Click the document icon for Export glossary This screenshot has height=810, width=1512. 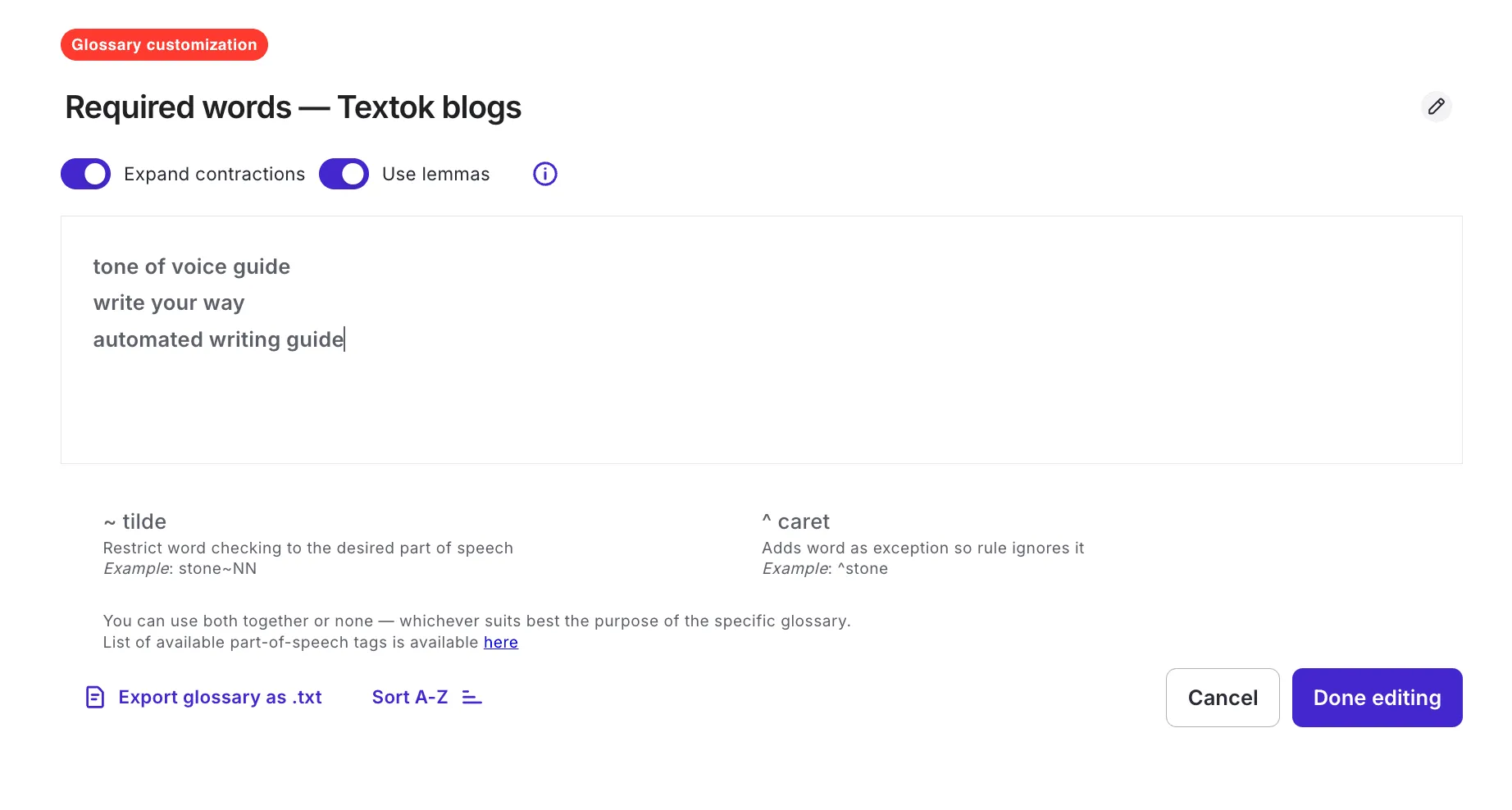pyautogui.click(x=95, y=697)
